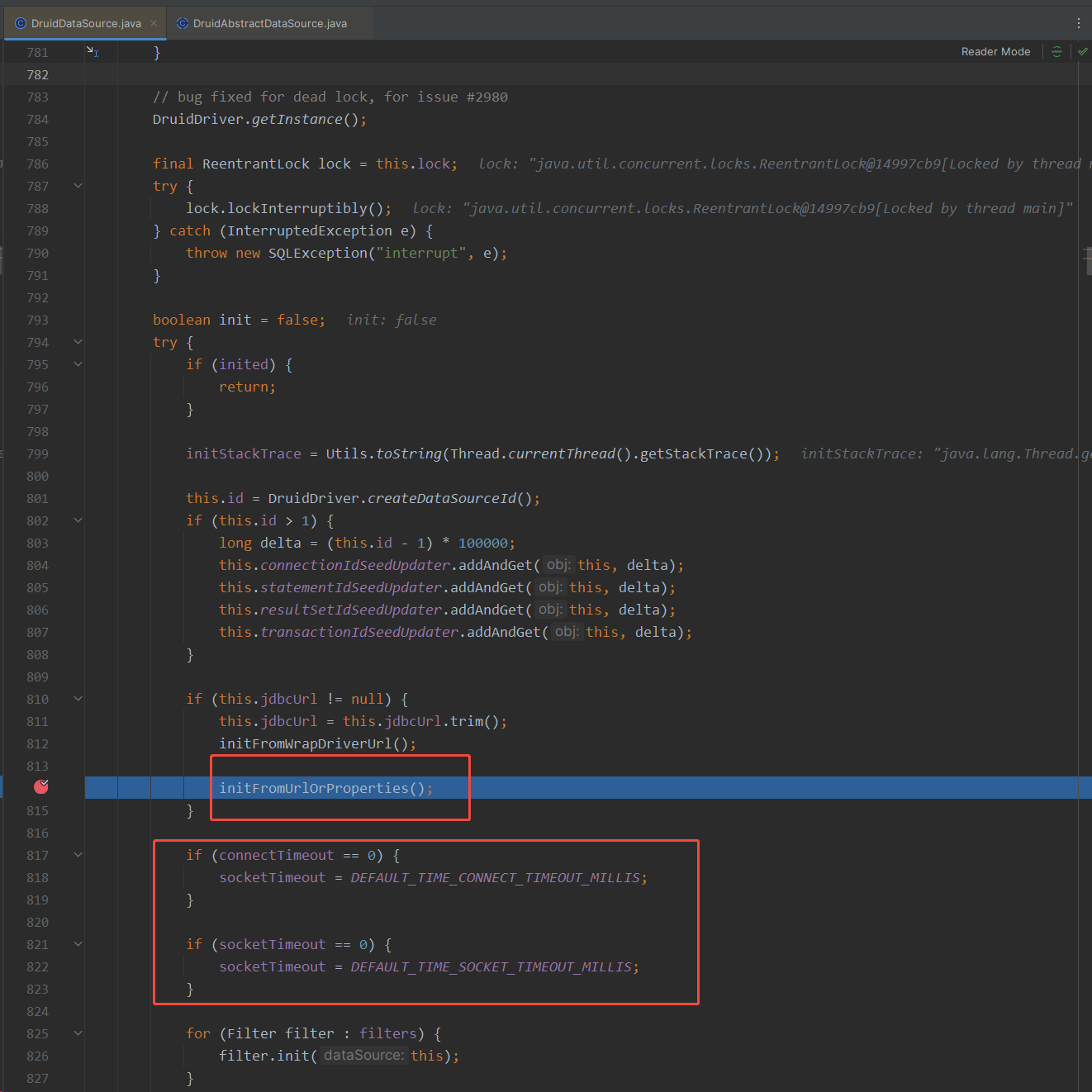Toggle the fold arrow beside line 825

click(77, 1033)
